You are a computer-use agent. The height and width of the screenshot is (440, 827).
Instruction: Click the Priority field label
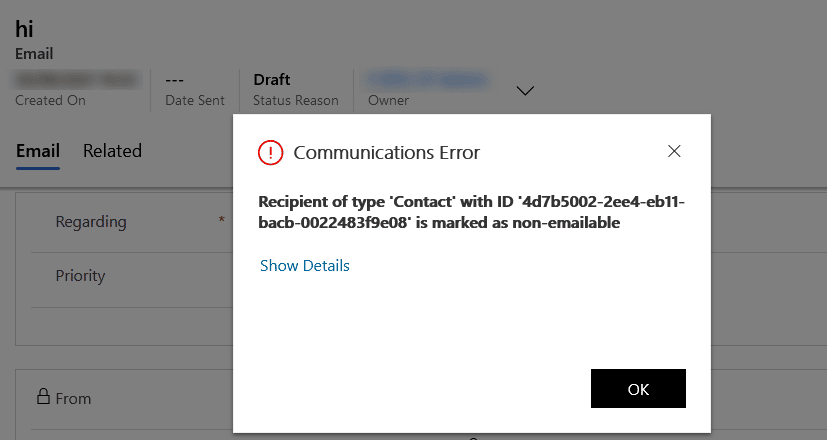tap(80, 276)
